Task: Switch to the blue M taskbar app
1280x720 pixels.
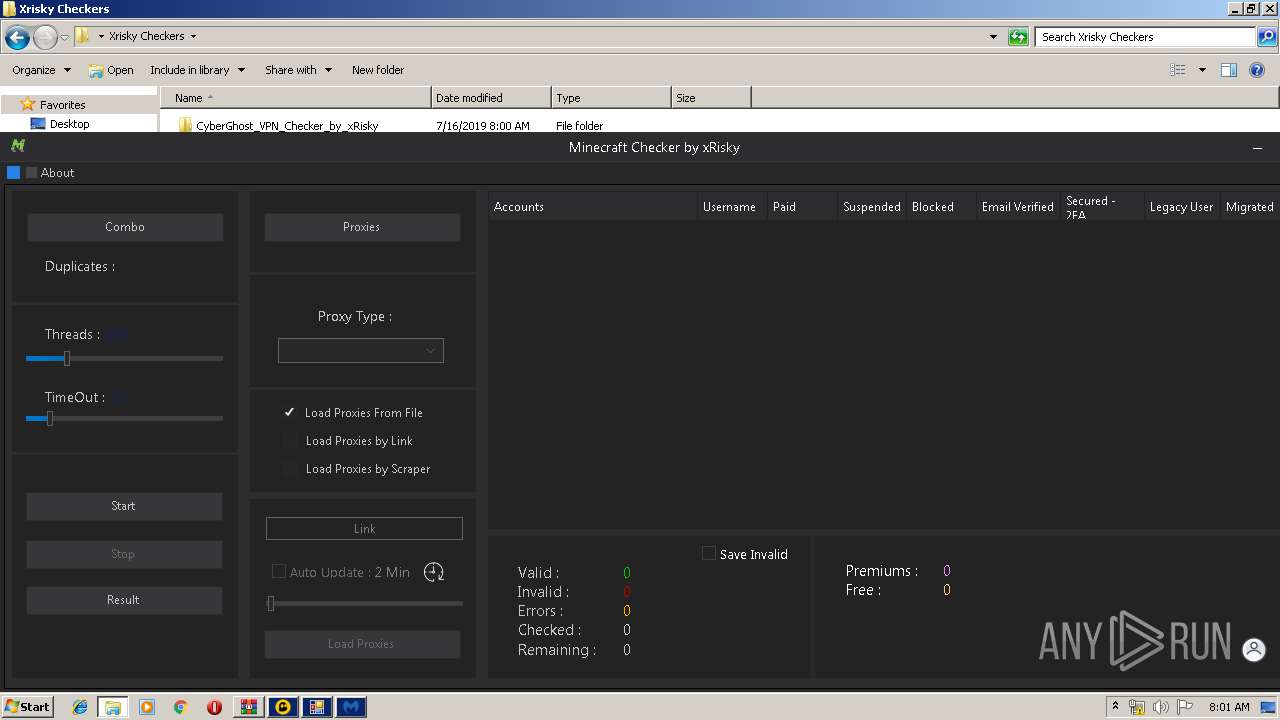Action: pos(351,707)
